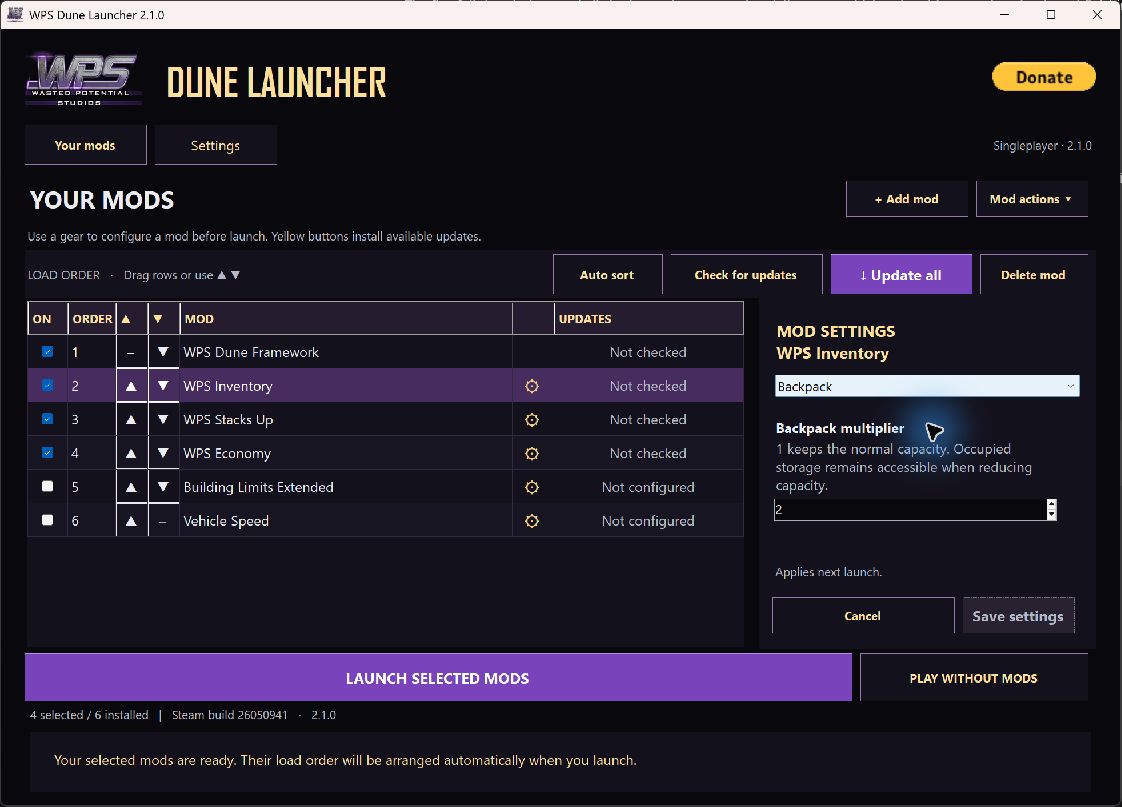Select the WPS Stacks Up row name
1122x807 pixels.
coord(228,420)
